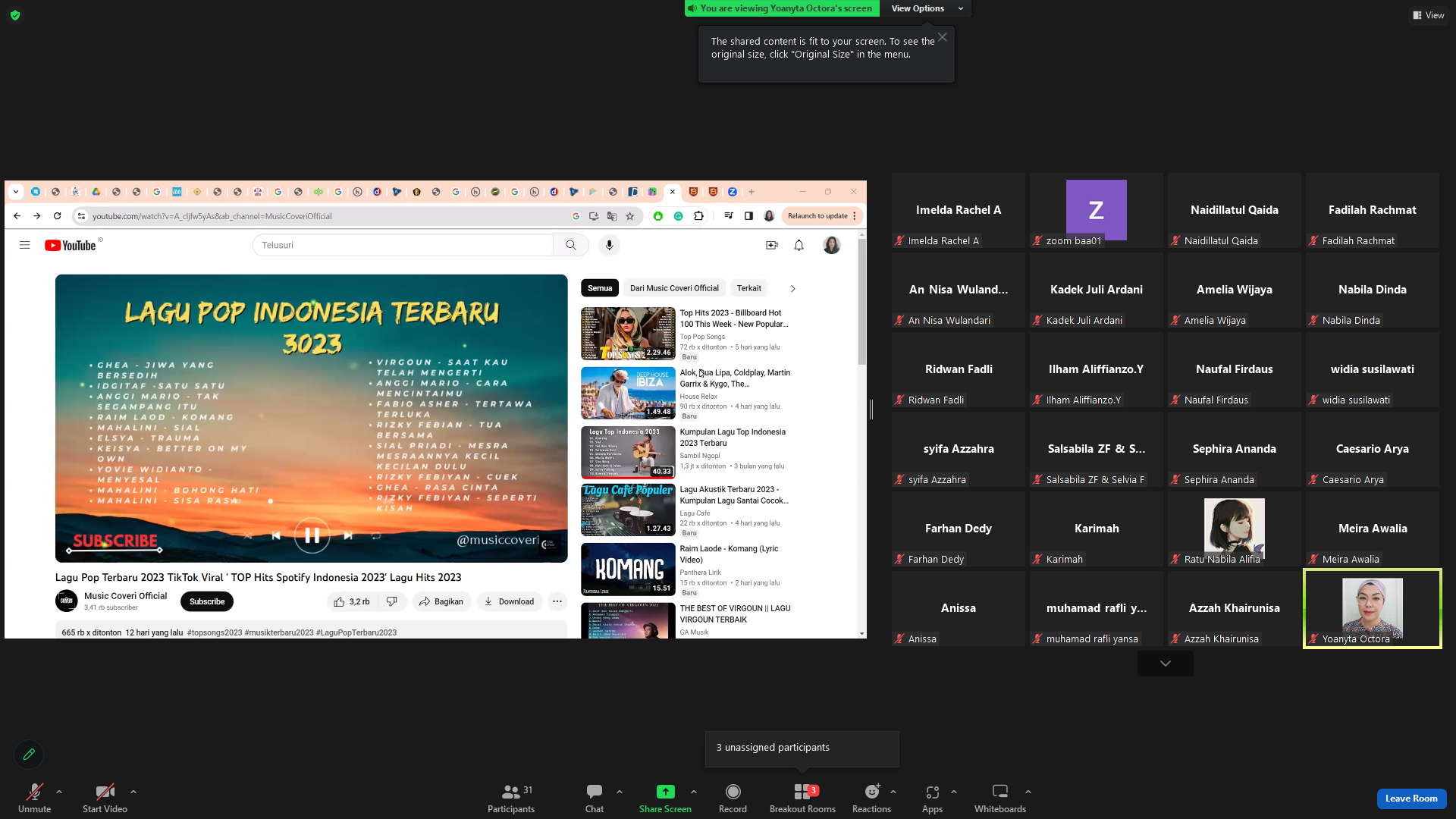Screen dimensions: 1456x819
Task: Open browser extensions puzzle icon
Action: tap(698, 216)
